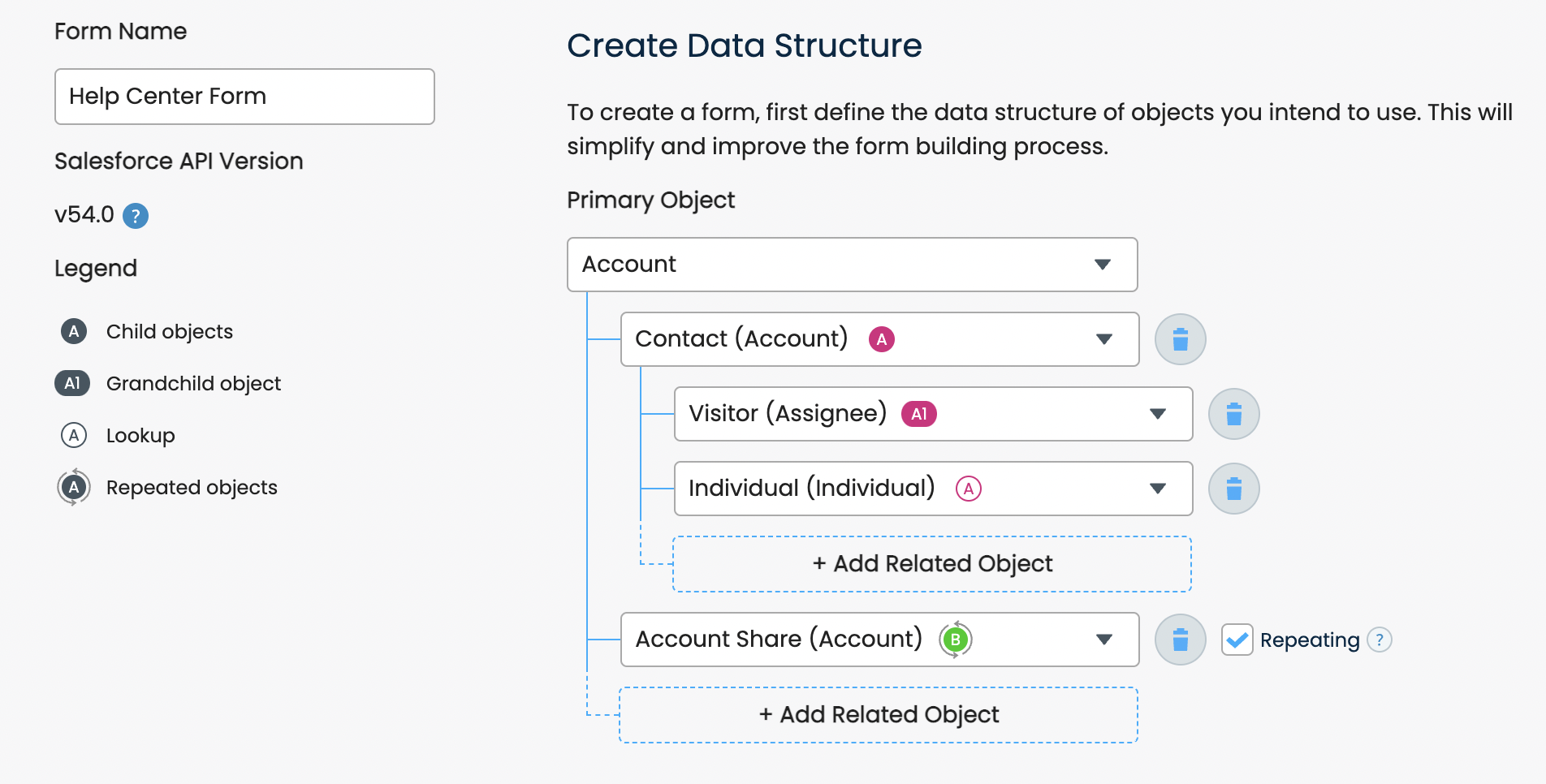Expand the Account Share (Account) dropdown
1546x784 pixels.
[x=1104, y=640]
